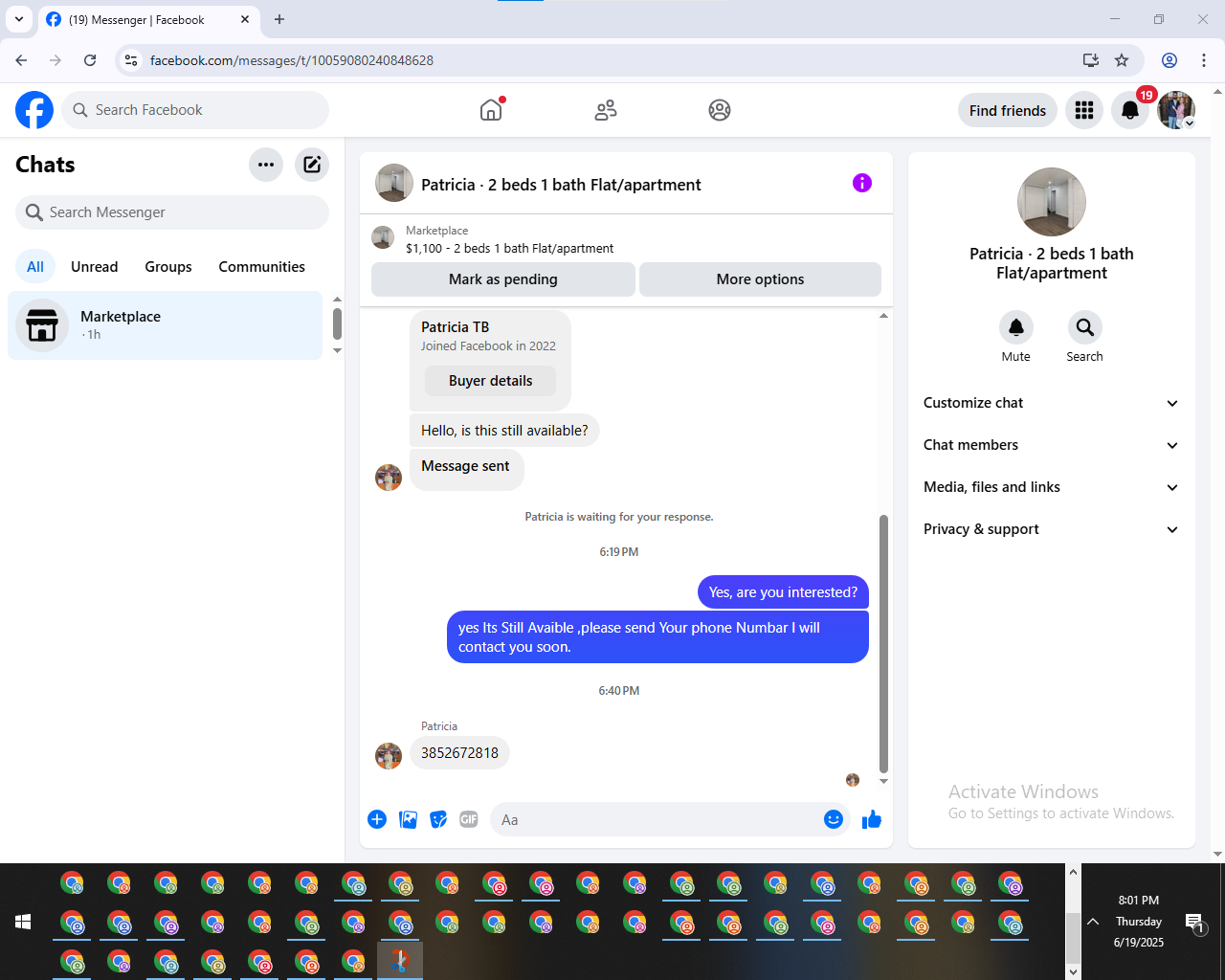Open the Windows notification center

click(x=1194, y=923)
